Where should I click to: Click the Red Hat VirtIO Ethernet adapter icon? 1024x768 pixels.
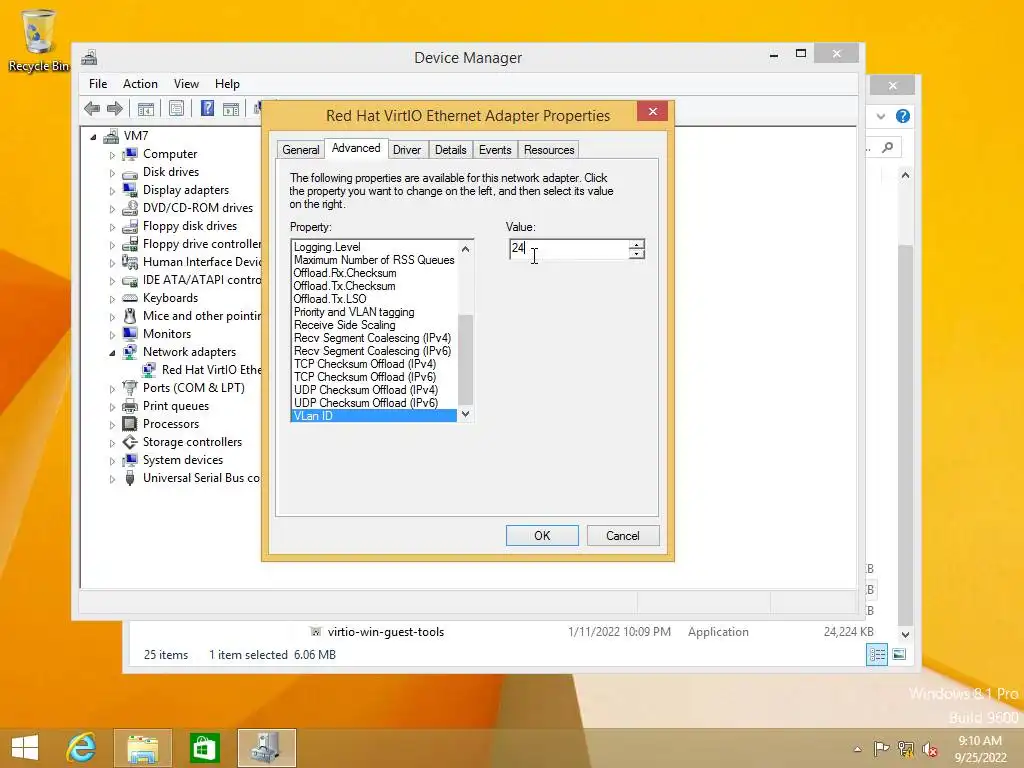(149, 370)
